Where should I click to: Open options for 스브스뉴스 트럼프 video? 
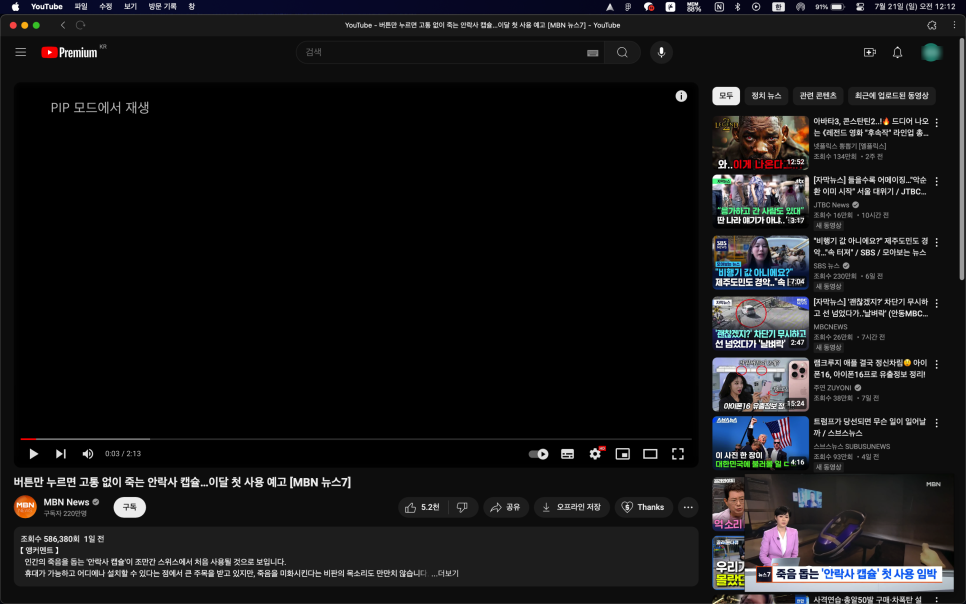click(x=936, y=423)
